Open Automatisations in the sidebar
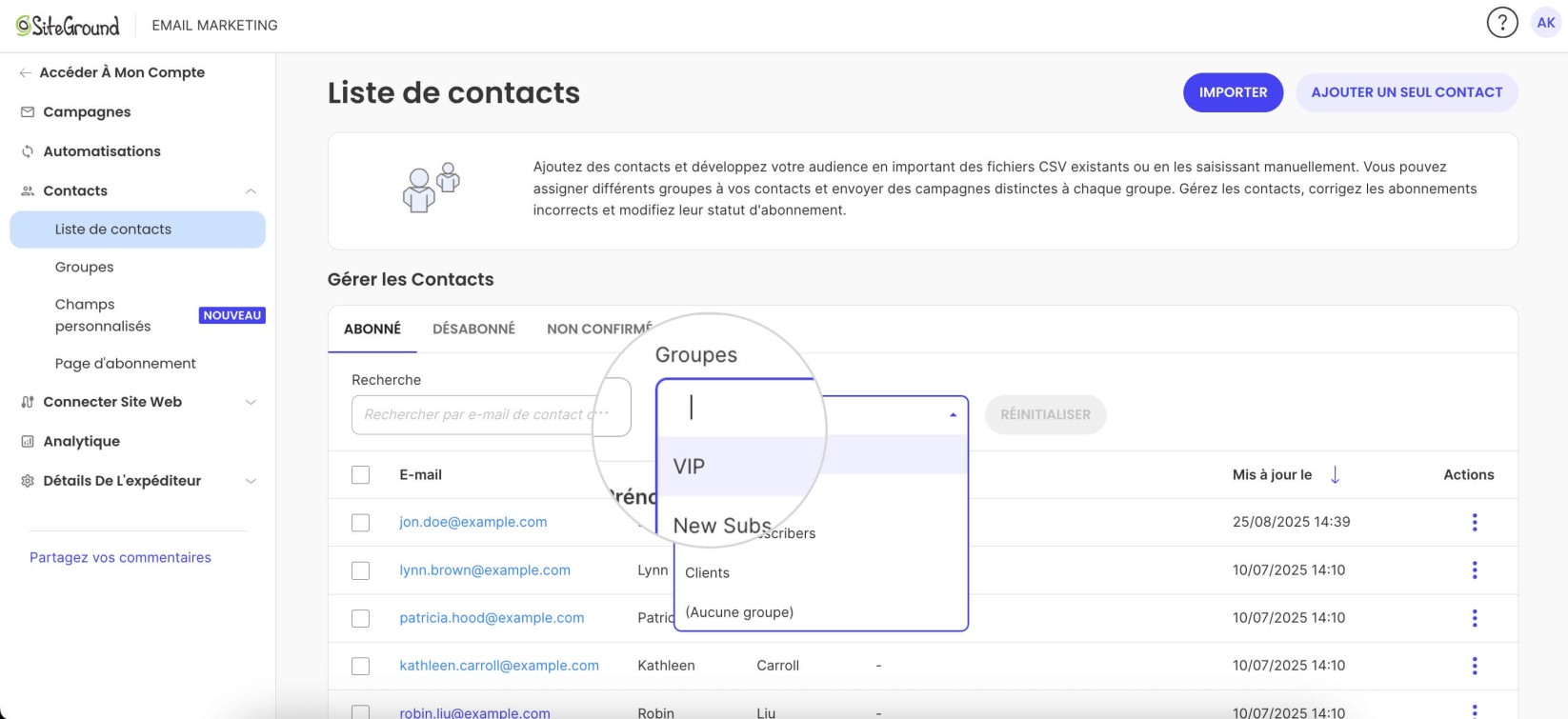Image resolution: width=1568 pixels, height=719 pixels. tap(102, 151)
